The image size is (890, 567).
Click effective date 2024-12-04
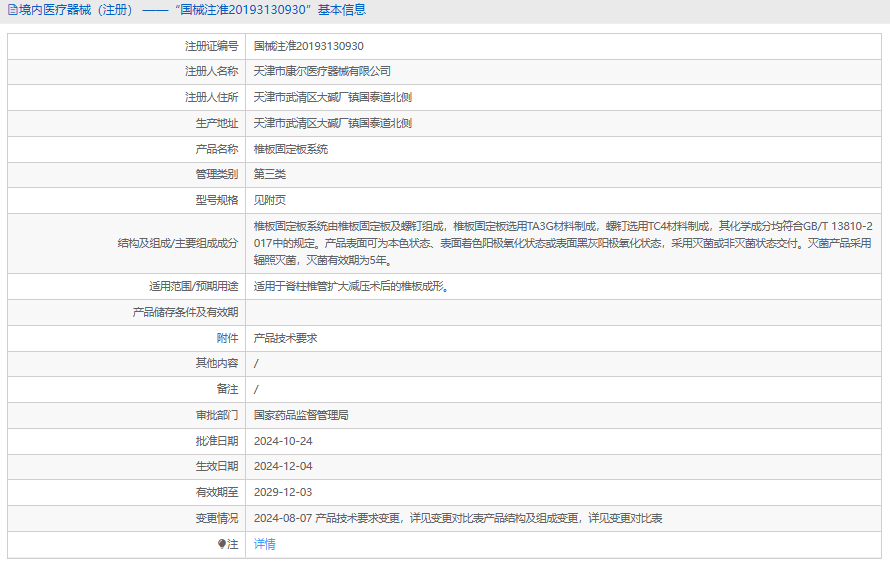coord(283,466)
